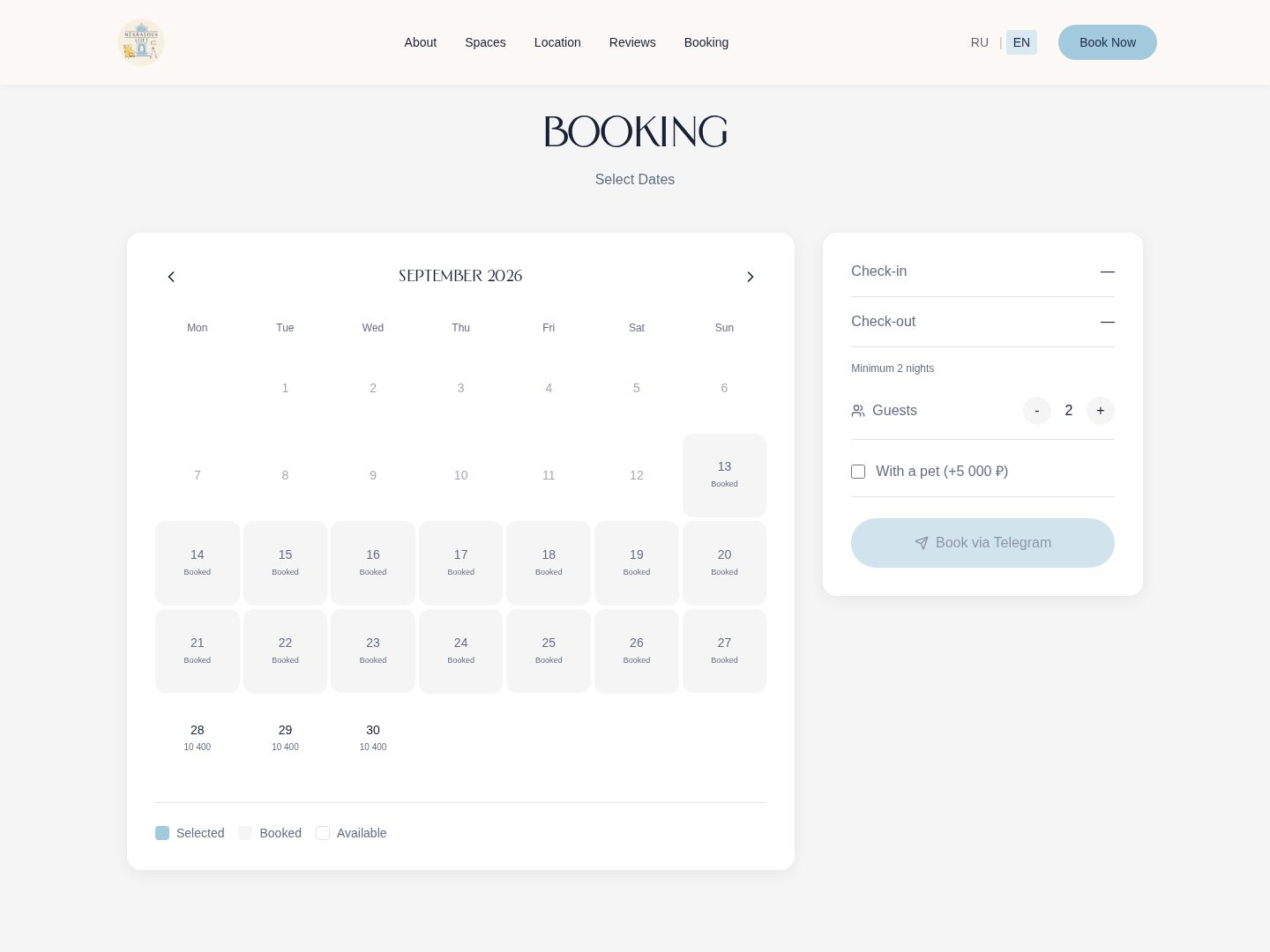The width and height of the screenshot is (1270, 952).
Task: Click the Selected legend color swatch
Action: coord(162,833)
